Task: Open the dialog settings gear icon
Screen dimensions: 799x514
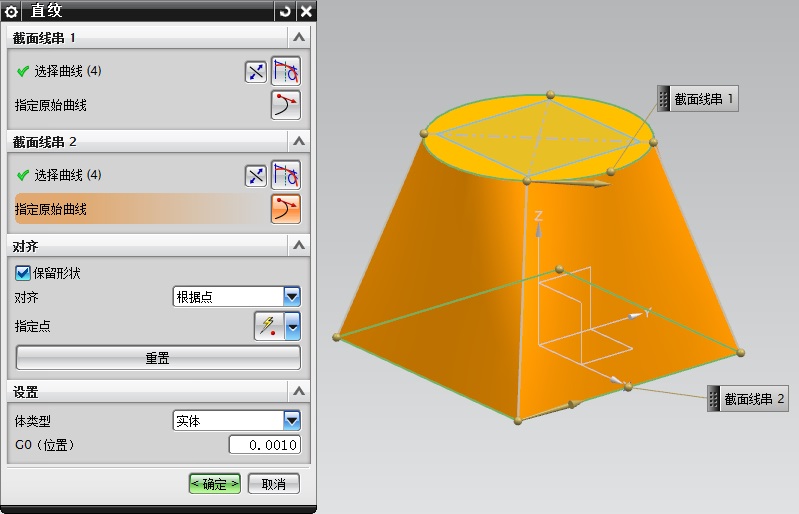Action: point(11,11)
